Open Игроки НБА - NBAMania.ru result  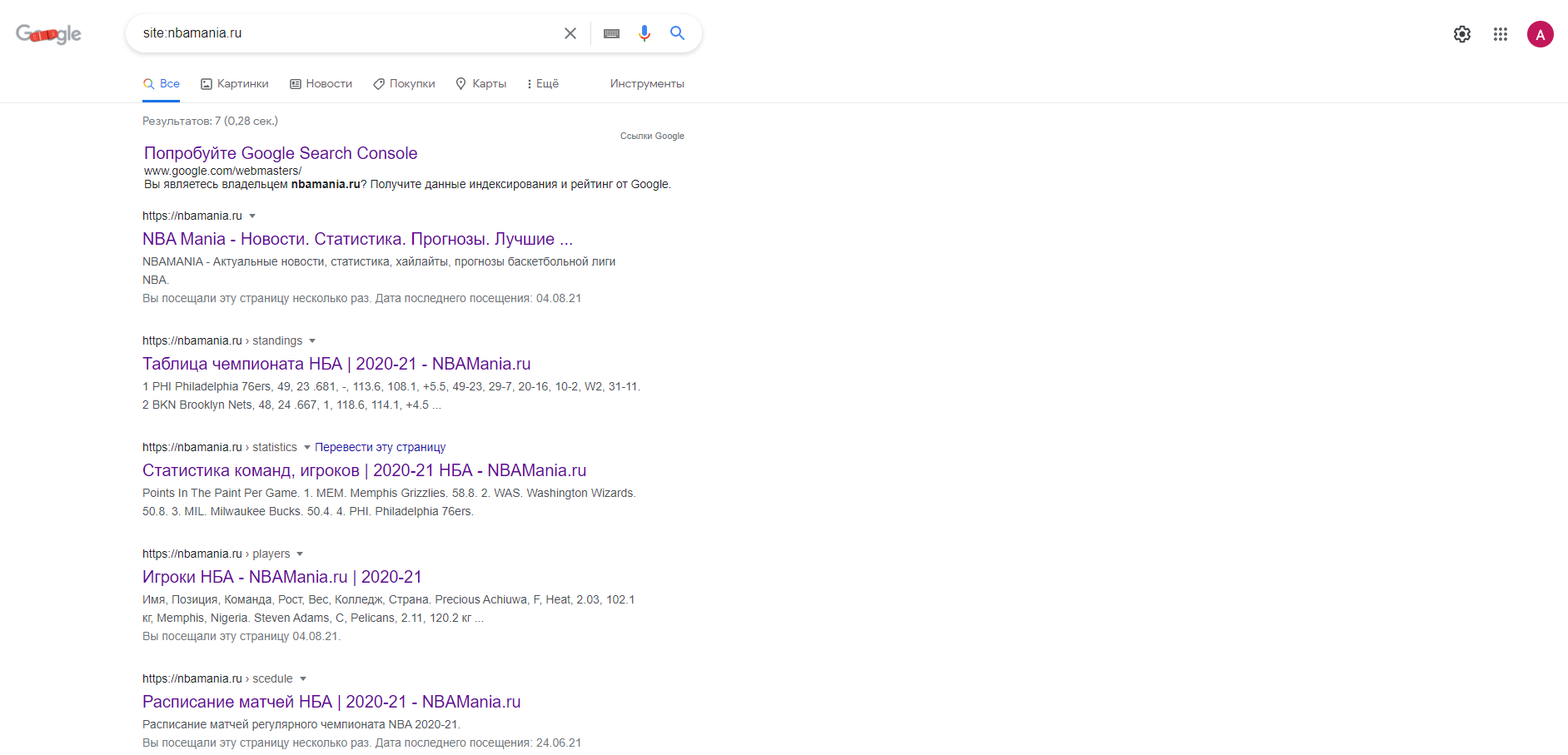pyautogui.click(x=282, y=577)
